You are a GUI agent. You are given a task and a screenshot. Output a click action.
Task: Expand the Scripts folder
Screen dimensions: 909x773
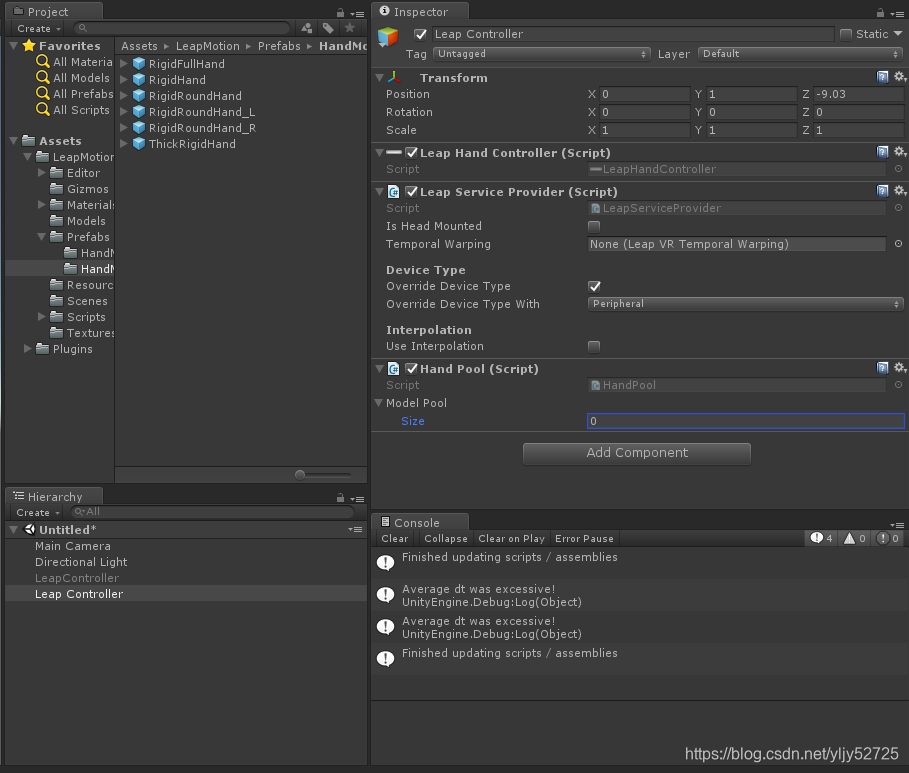[42, 317]
